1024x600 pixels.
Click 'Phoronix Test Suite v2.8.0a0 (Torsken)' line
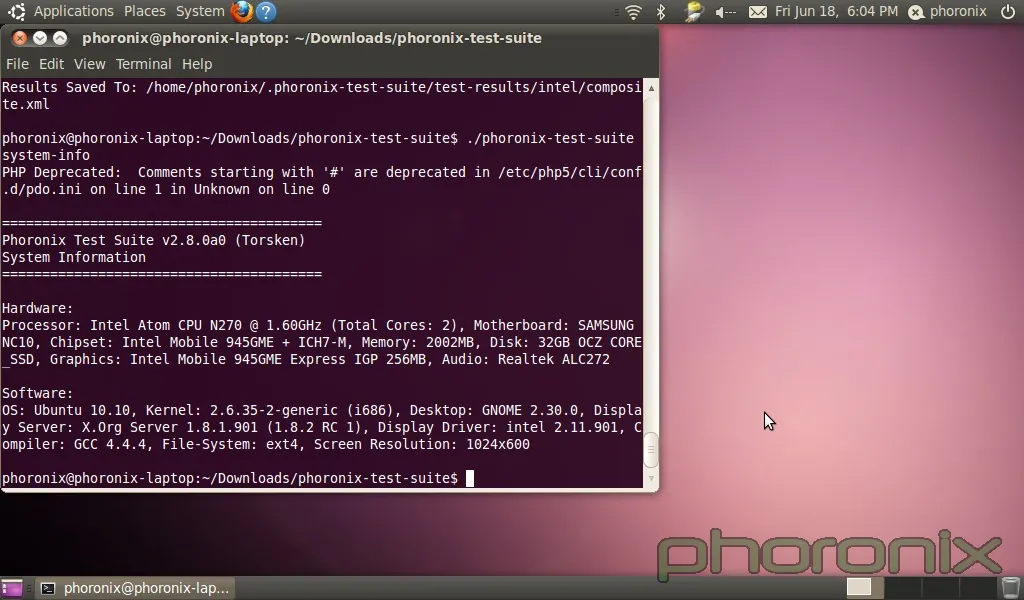[153, 240]
